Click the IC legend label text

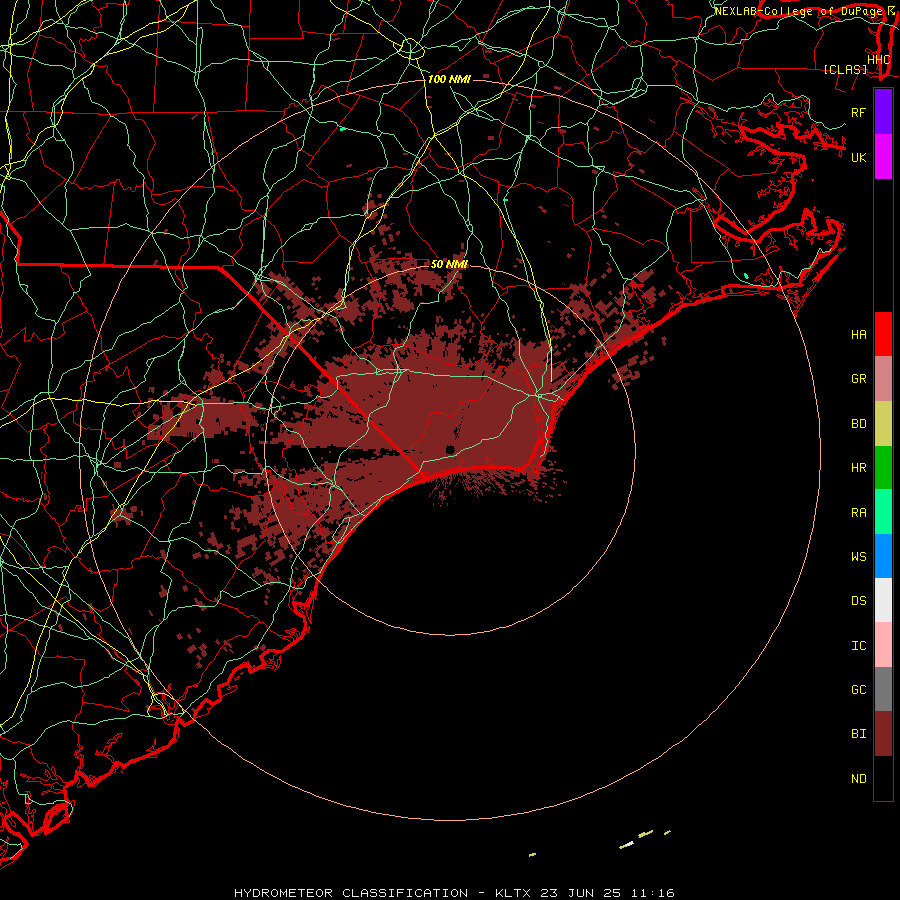pyautogui.click(x=858, y=646)
